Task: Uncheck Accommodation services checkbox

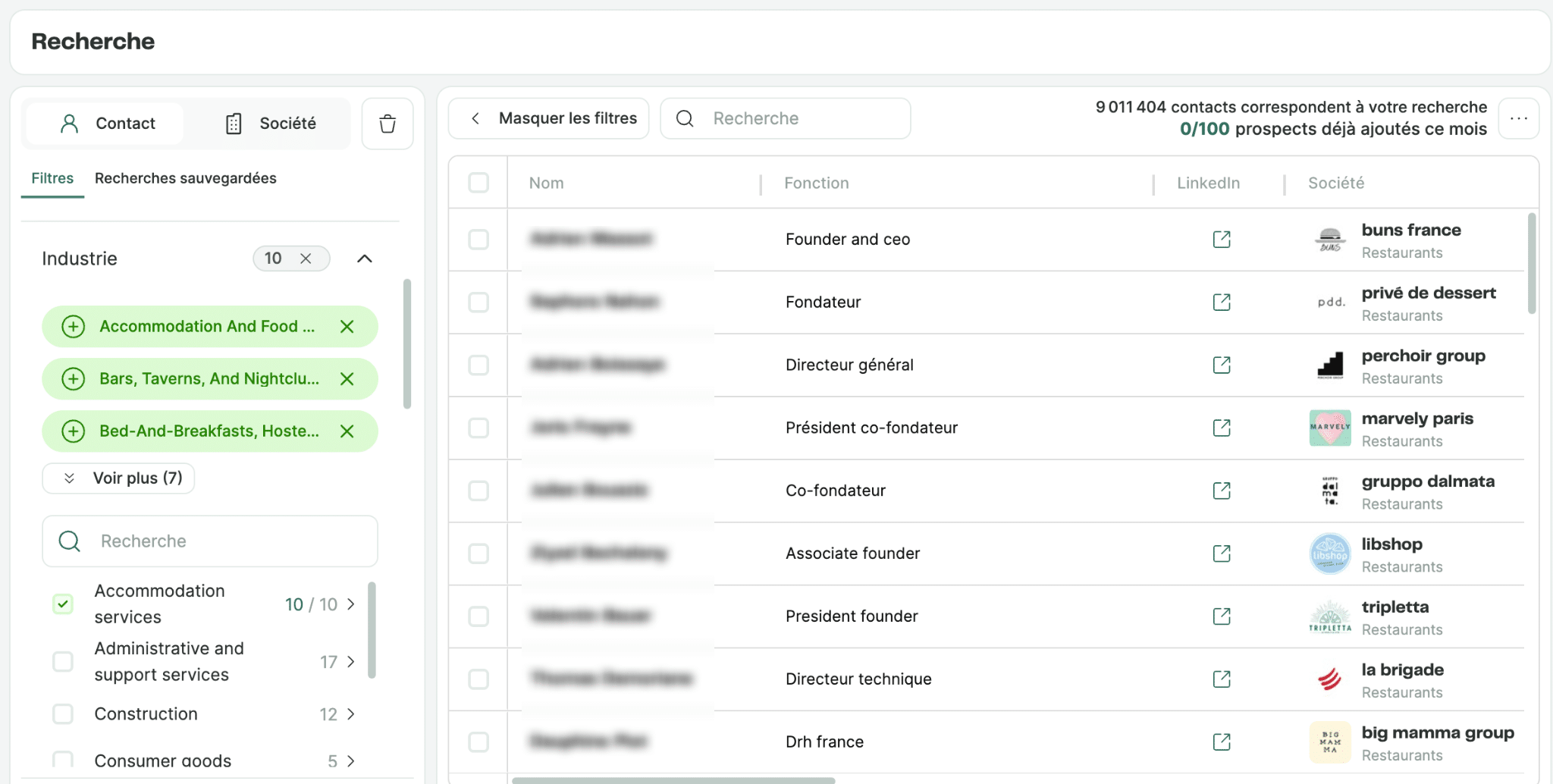Action: point(63,604)
